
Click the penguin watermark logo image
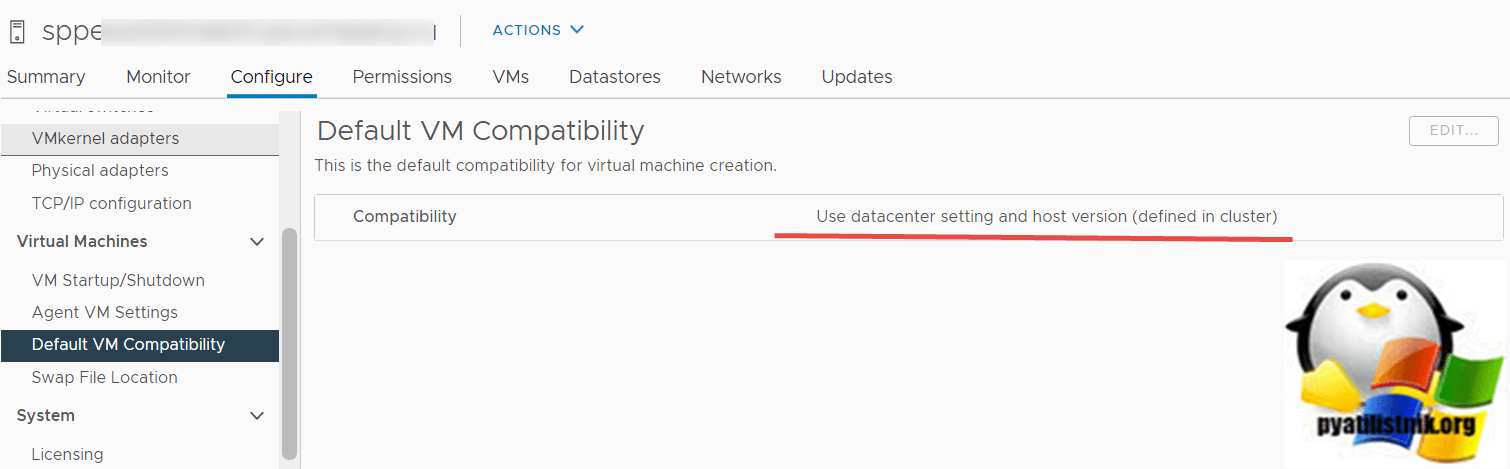click(1395, 362)
